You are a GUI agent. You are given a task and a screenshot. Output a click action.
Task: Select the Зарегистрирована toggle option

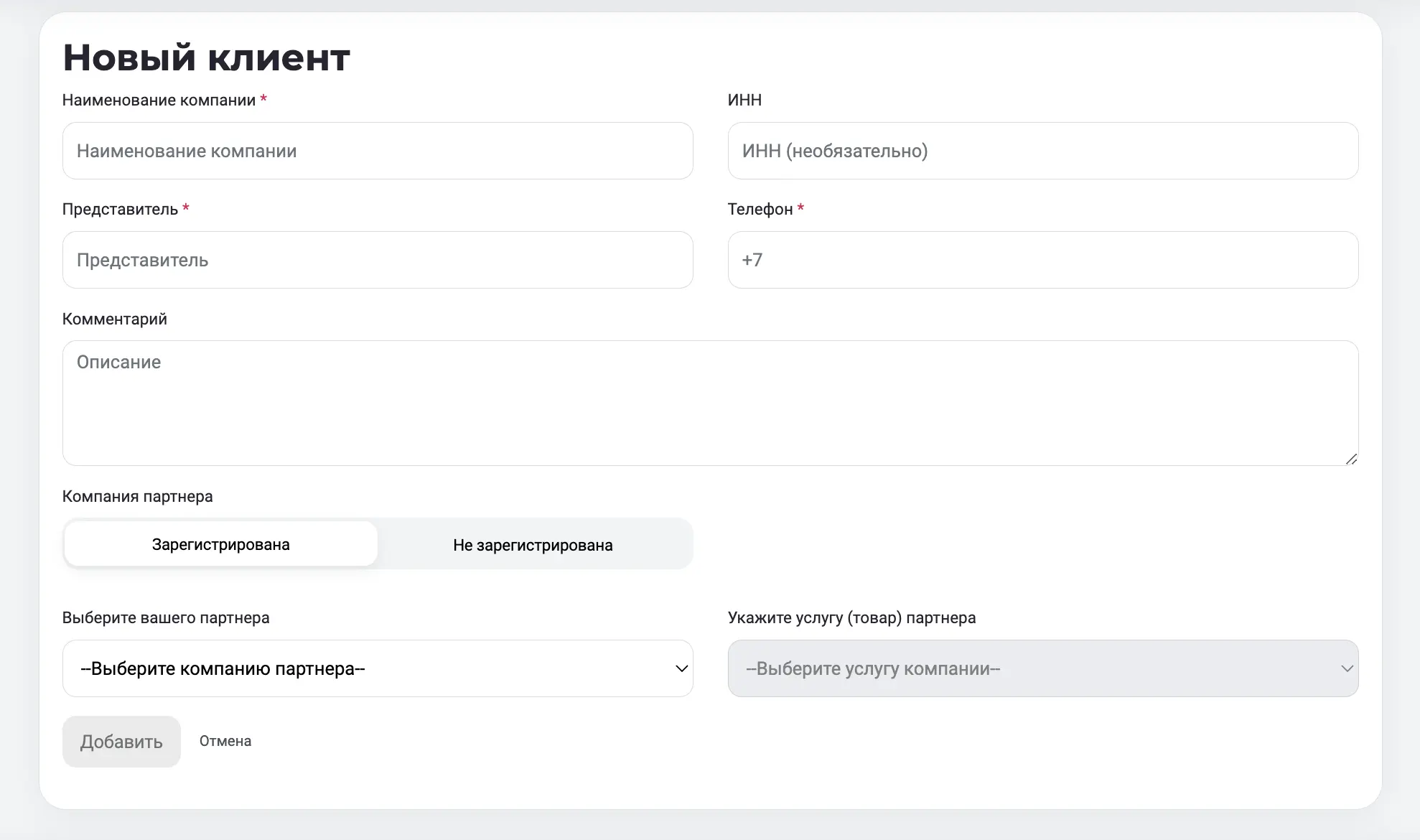click(221, 544)
